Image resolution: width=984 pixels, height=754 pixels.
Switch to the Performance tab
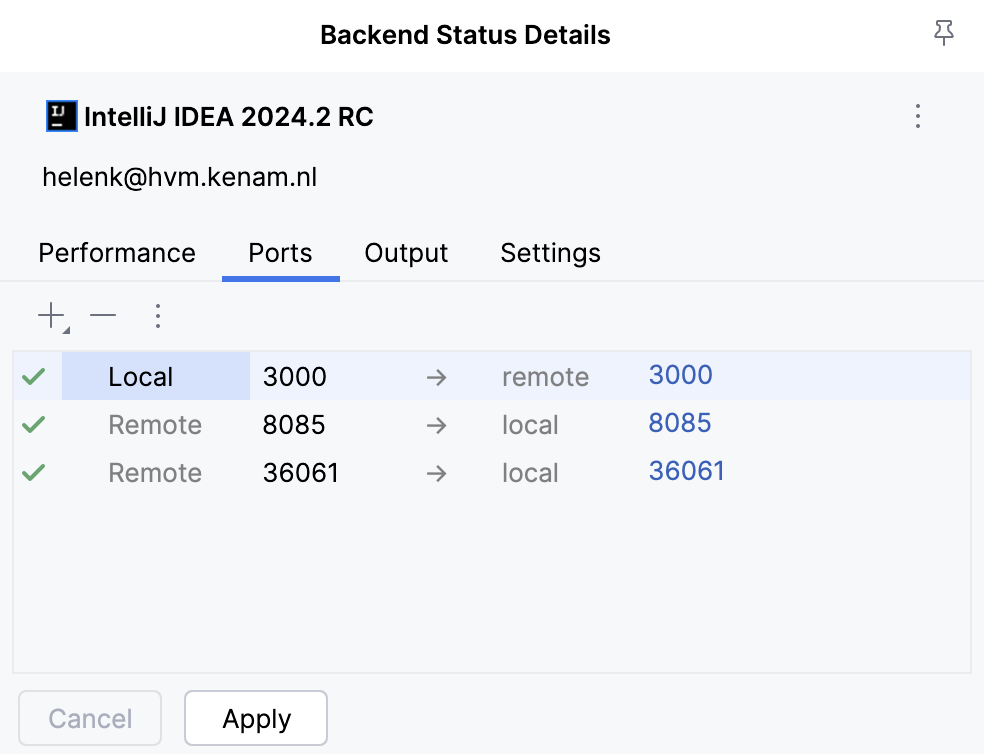point(116,253)
